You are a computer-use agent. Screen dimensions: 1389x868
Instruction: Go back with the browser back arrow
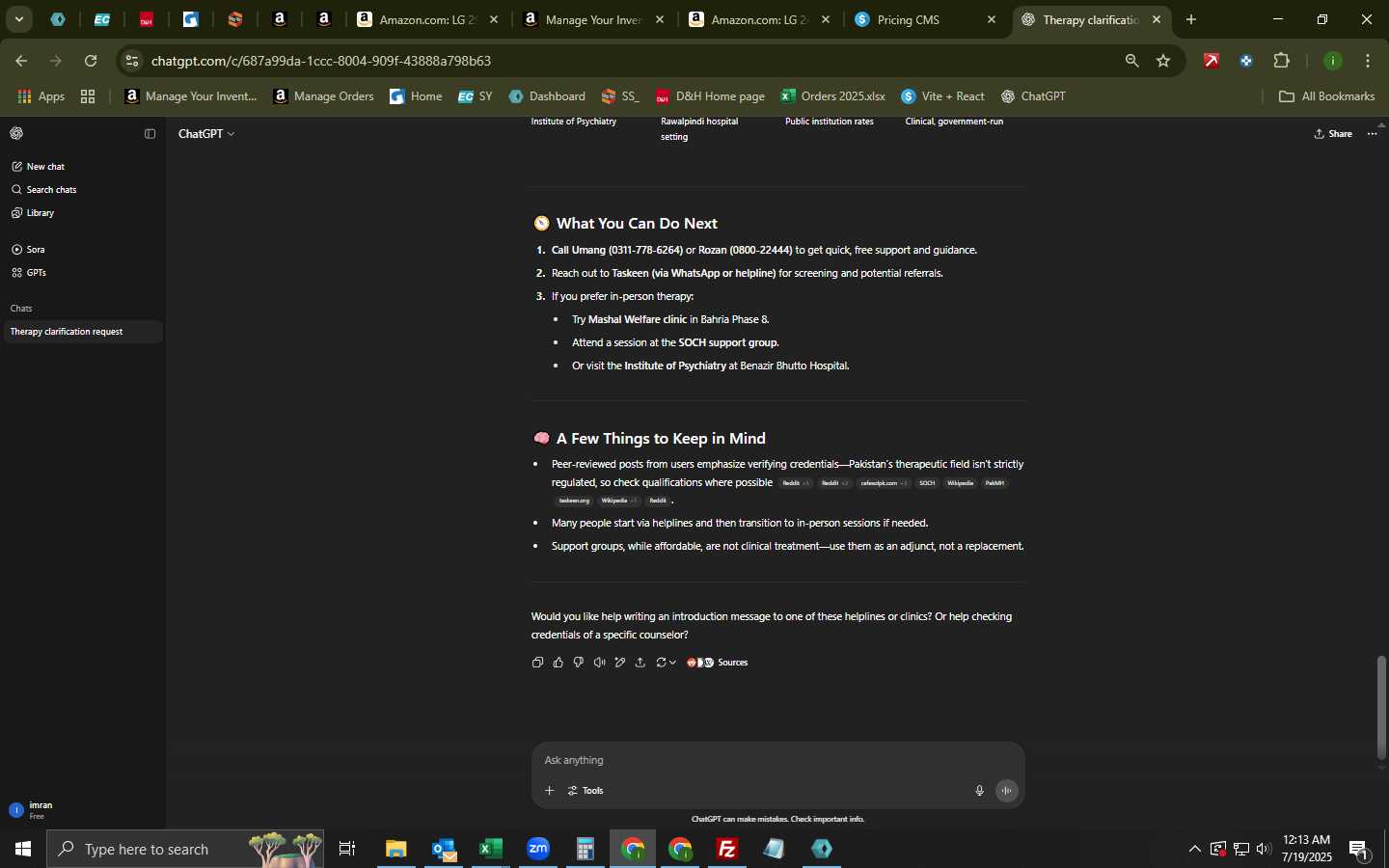coord(21,61)
